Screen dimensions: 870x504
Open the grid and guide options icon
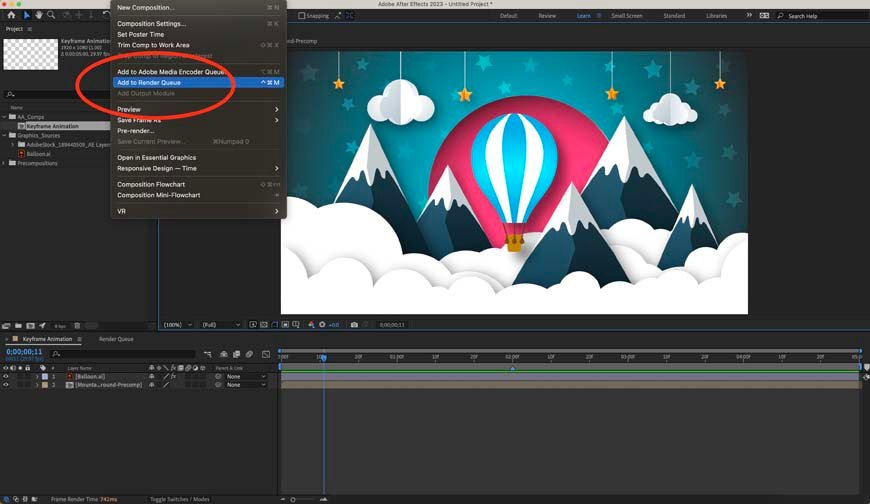pos(296,325)
